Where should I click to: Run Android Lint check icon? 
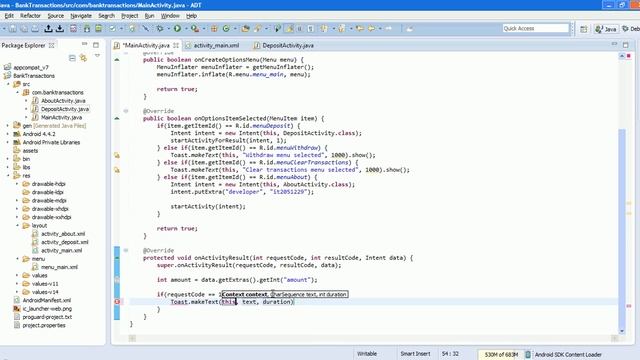(x=112, y=29)
